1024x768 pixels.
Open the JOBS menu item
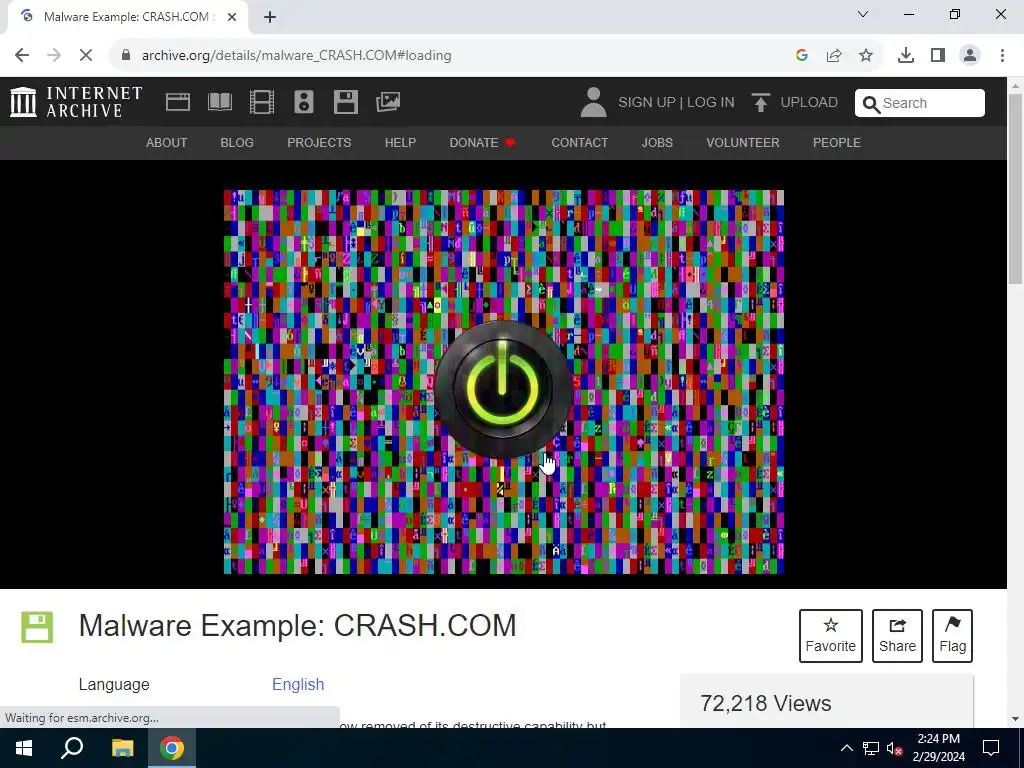pyautogui.click(x=657, y=142)
